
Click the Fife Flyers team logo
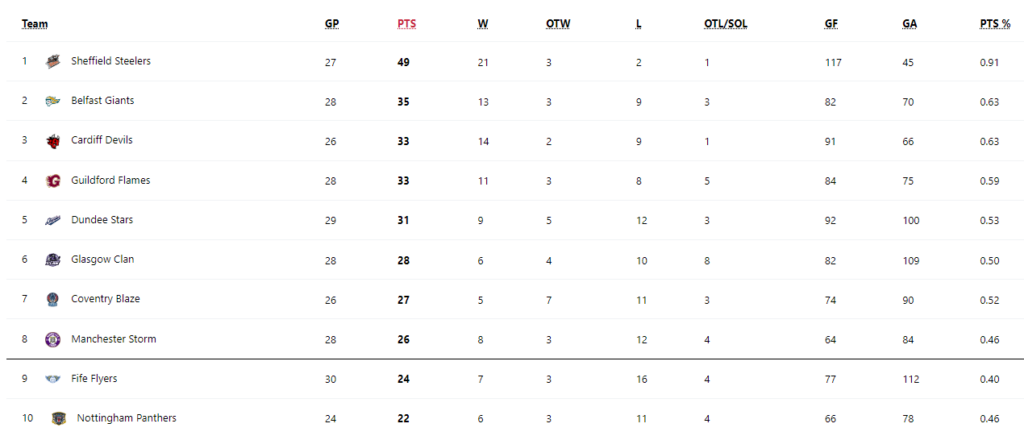53,379
